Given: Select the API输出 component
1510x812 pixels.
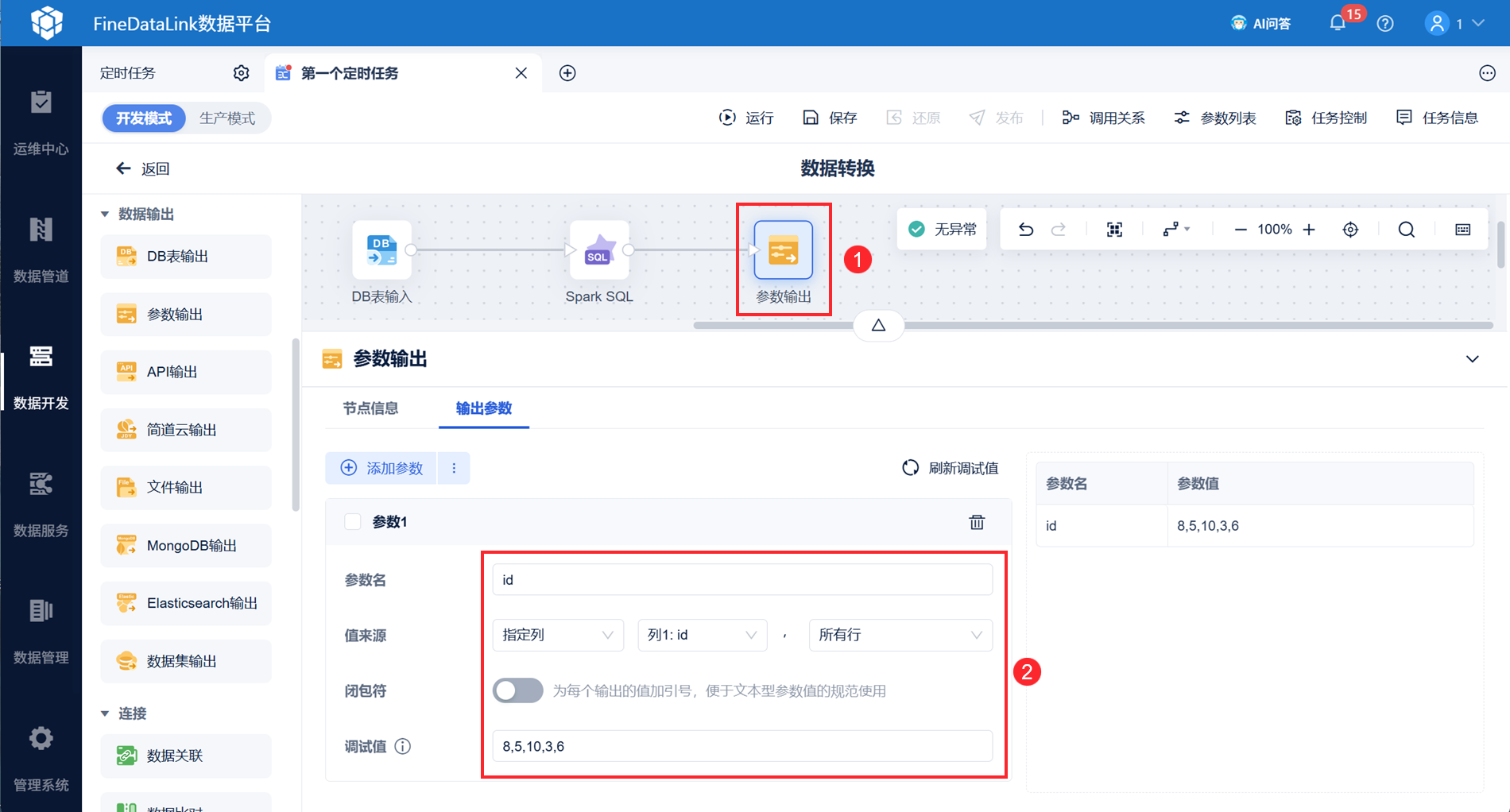Looking at the screenshot, I should pyautogui.click(x=186, y=372).
